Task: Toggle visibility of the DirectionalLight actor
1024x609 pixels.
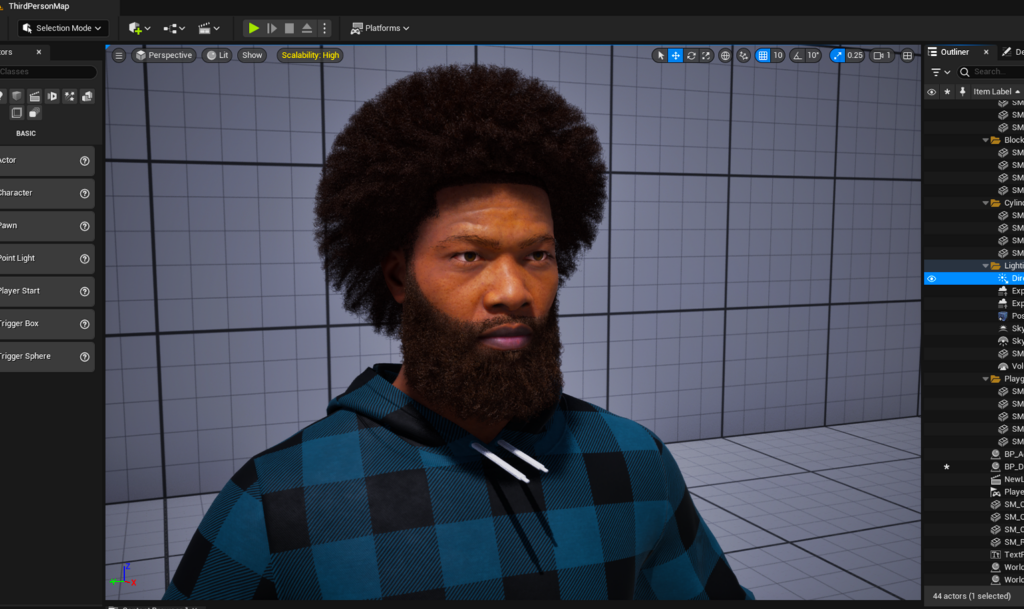Action: click(931, 278)
